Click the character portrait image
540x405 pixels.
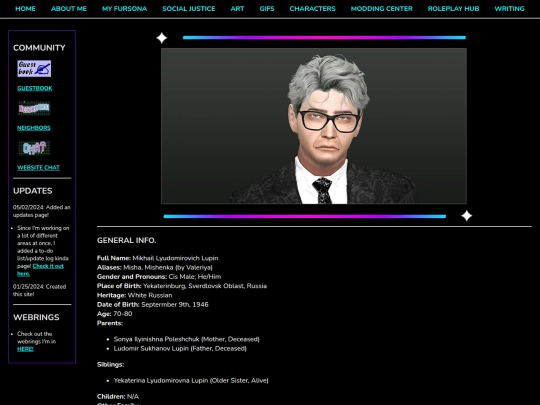click(314, 126)
